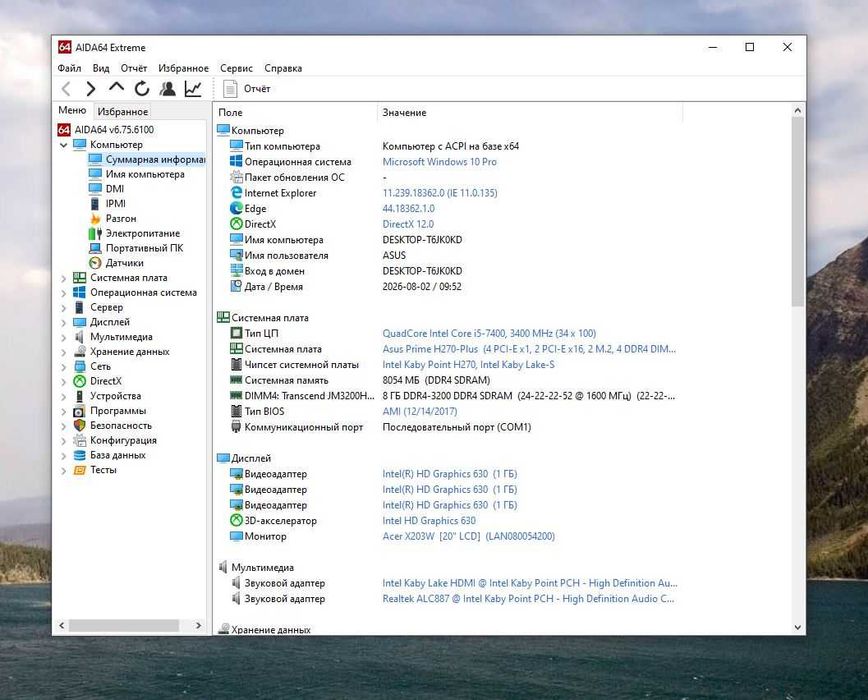Screen dimensions: 868x700
Task: Click DESKTOP-T6JK0KD computer name value
Action: [422, 240]
